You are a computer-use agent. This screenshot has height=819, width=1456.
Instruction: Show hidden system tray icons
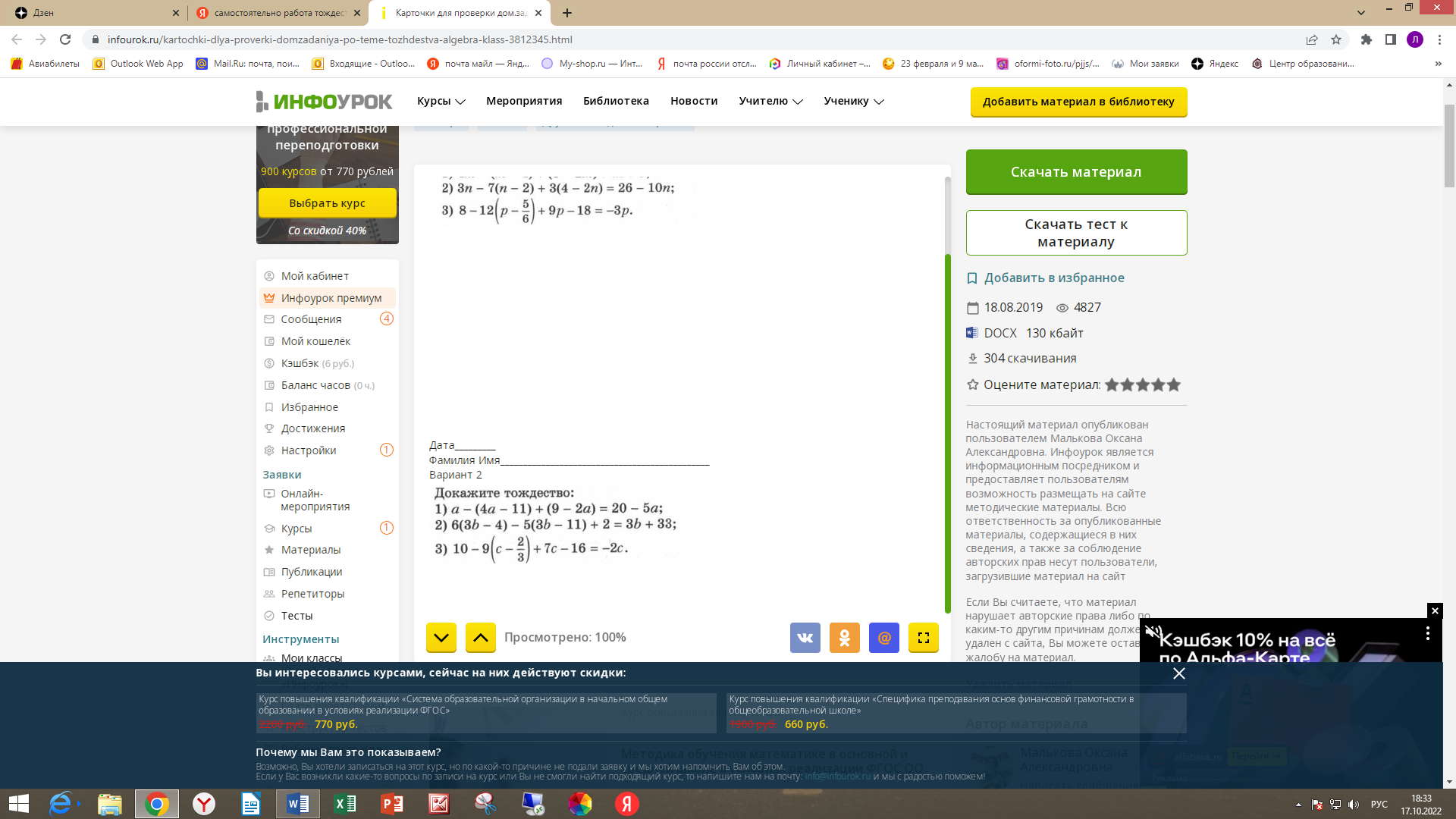(x=1298, y=804)
